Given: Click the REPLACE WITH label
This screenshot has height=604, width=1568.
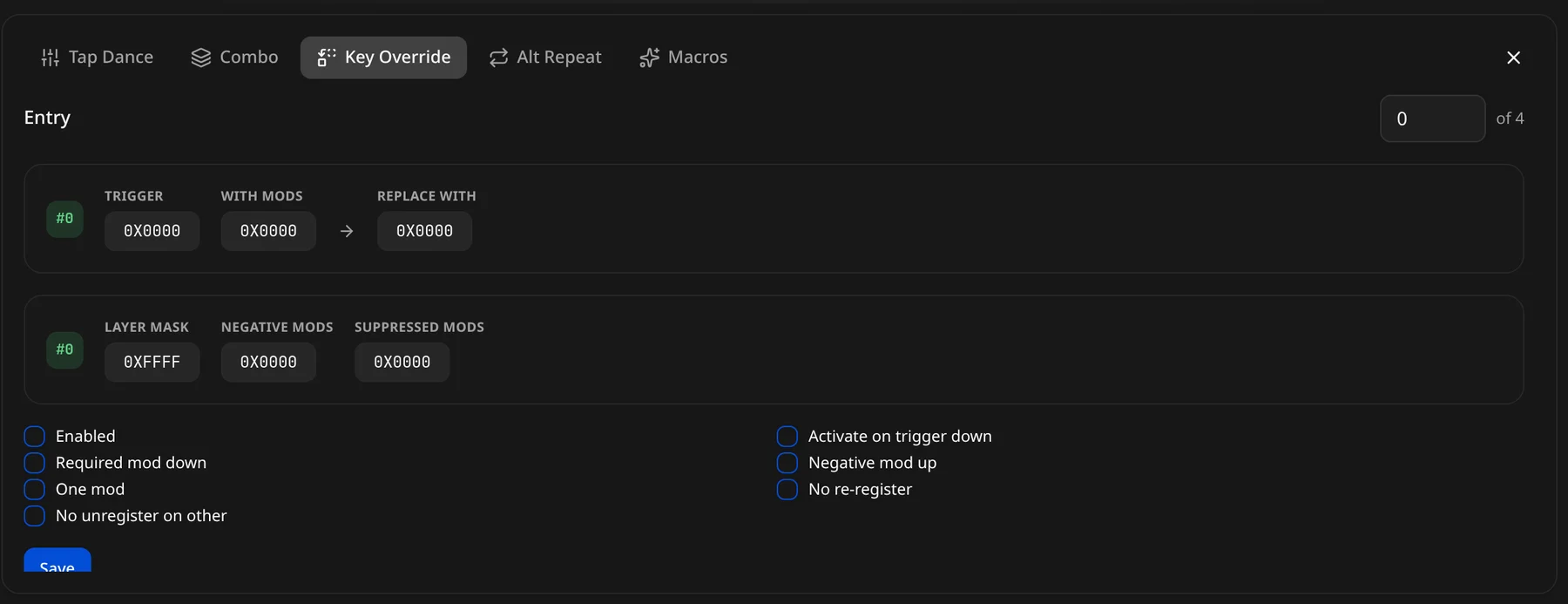Looking at the screenshot, I should click(426, 196).
